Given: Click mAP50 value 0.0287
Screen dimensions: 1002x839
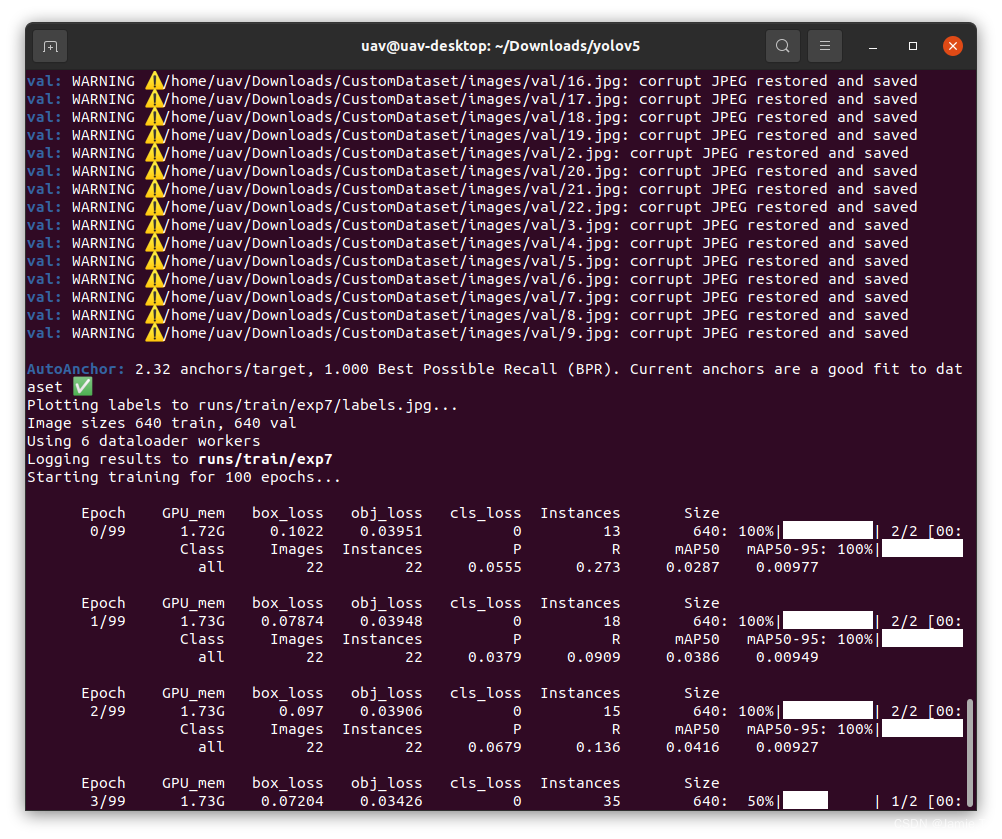Looking at the screenshot, I should (x=693, y=567).
